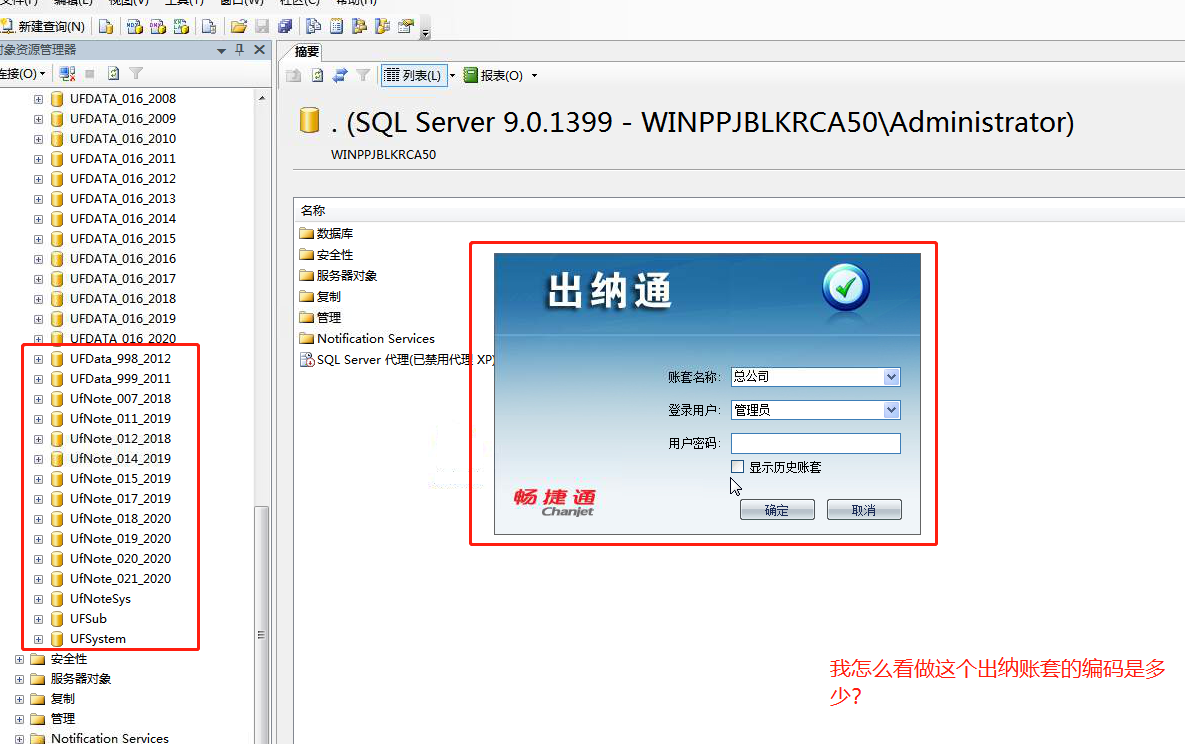Click the 用户密码 password field
This screenshot has width=1185, height=744.
pos(816,443)
